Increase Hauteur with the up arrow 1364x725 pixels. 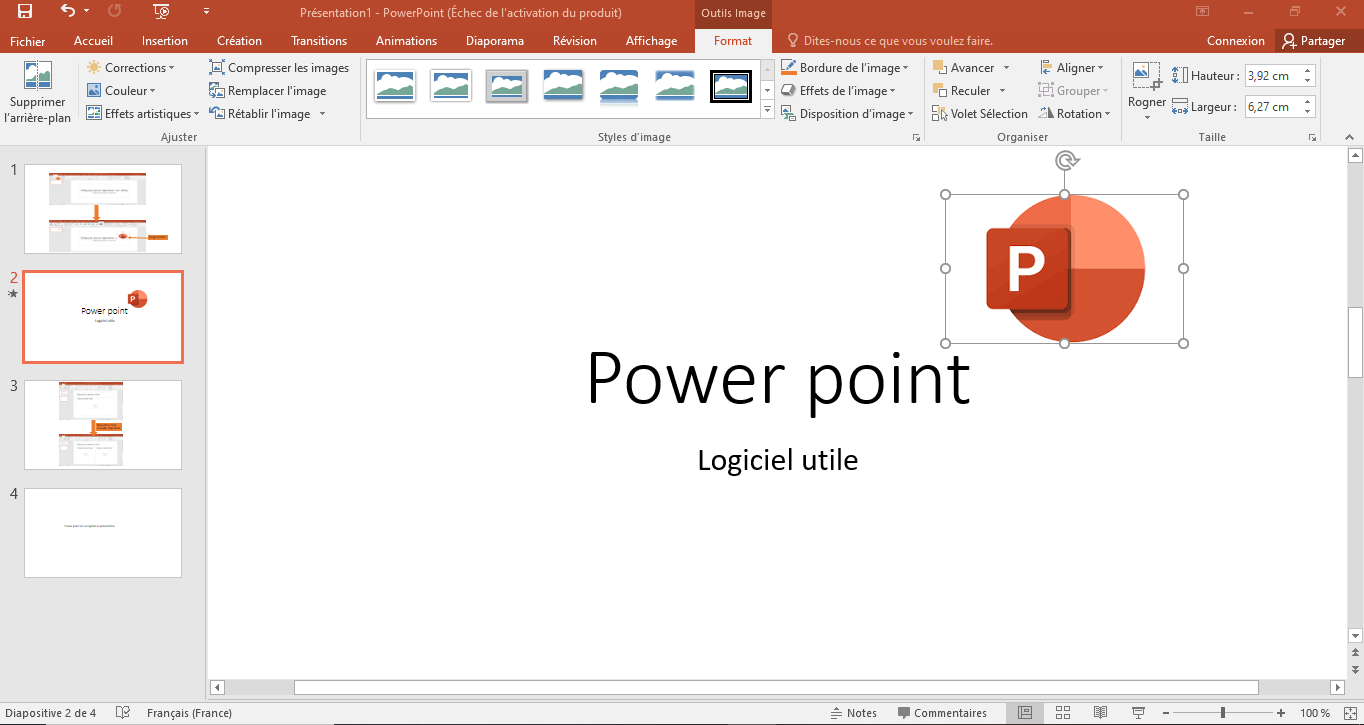(x=1308, y=71)
